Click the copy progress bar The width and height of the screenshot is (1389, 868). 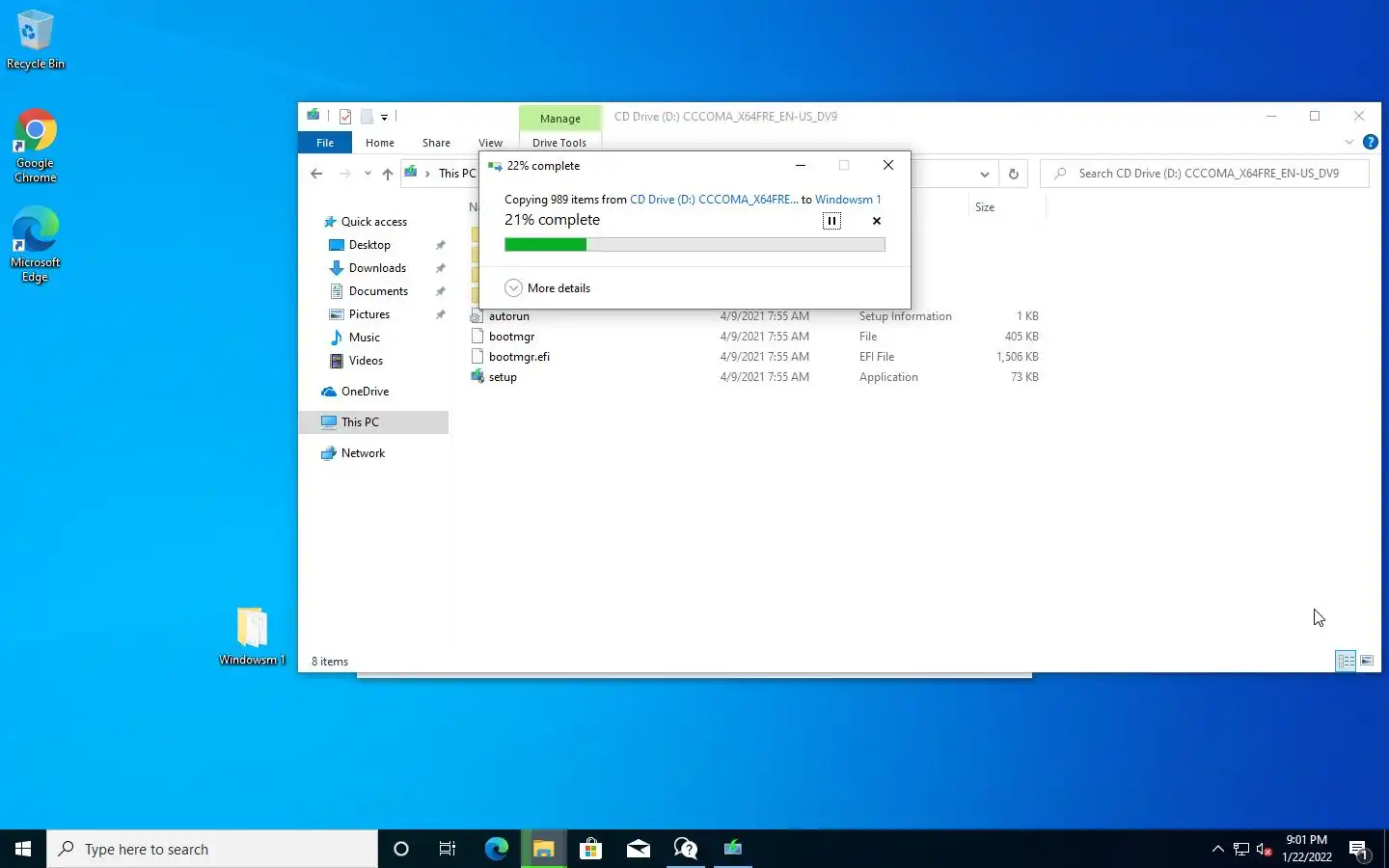point(694,245)
